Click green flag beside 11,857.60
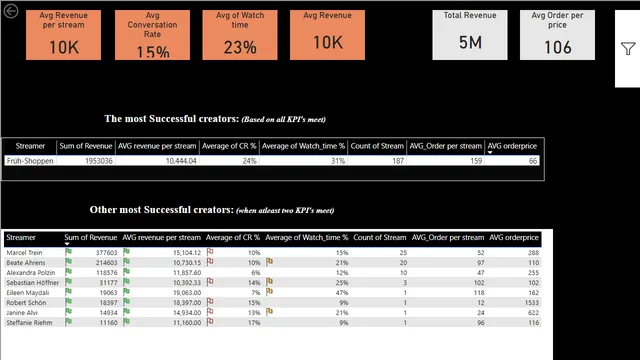The image size is (640, 360). pyautogui.click(x=127, y=272)
